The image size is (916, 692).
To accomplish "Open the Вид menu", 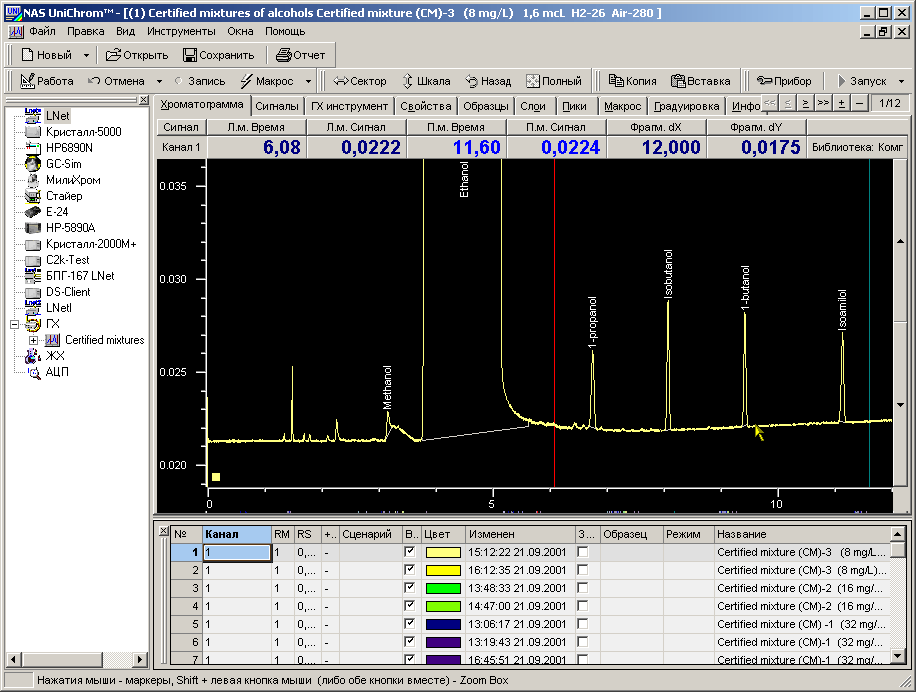I will click(125, 31).
